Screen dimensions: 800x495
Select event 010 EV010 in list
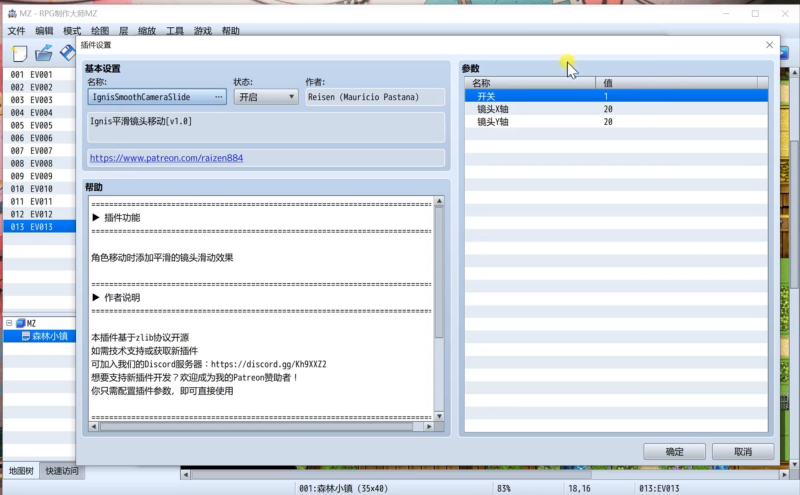(x=40, y=189)
